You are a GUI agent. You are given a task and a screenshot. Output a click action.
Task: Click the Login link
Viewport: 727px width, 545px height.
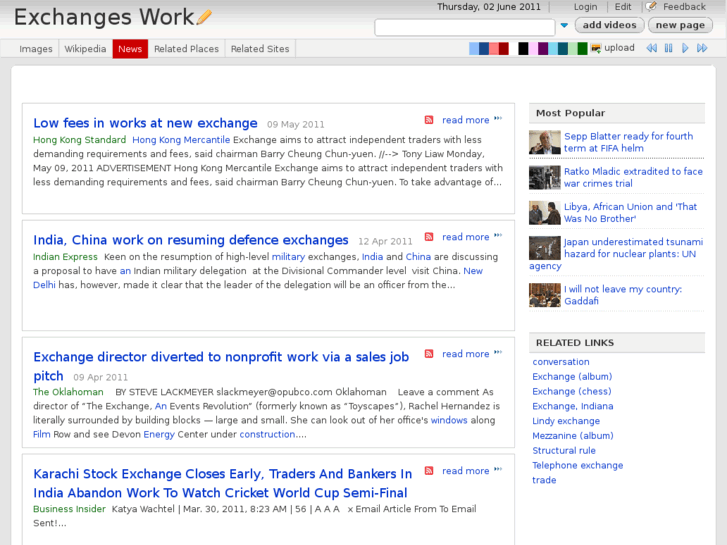(x=586, y=6)
